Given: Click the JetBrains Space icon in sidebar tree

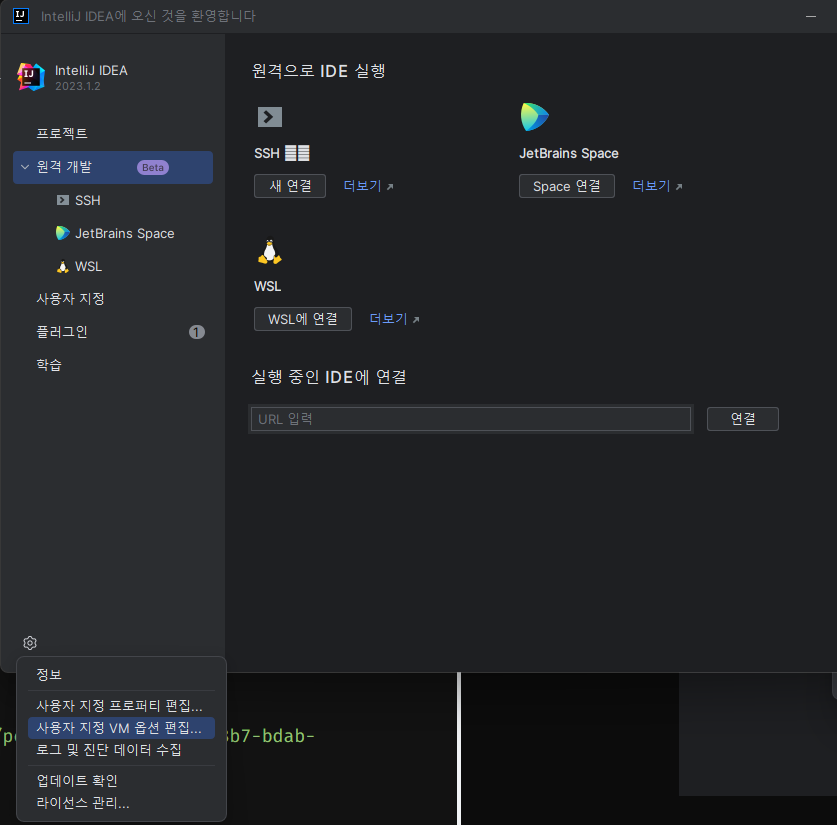Looking at the screenshot, I should click(x=62, y=233).
